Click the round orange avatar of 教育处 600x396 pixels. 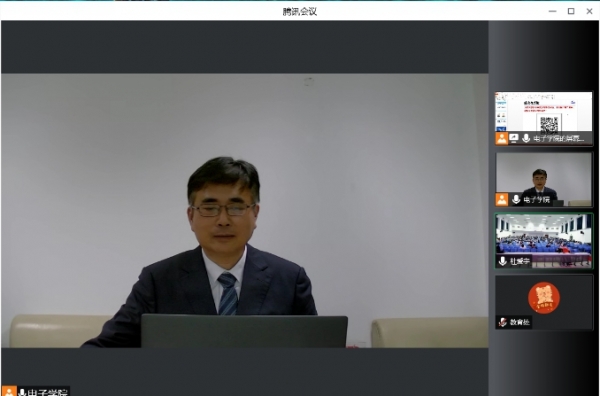pyautogui.click(x=544, y=298)
